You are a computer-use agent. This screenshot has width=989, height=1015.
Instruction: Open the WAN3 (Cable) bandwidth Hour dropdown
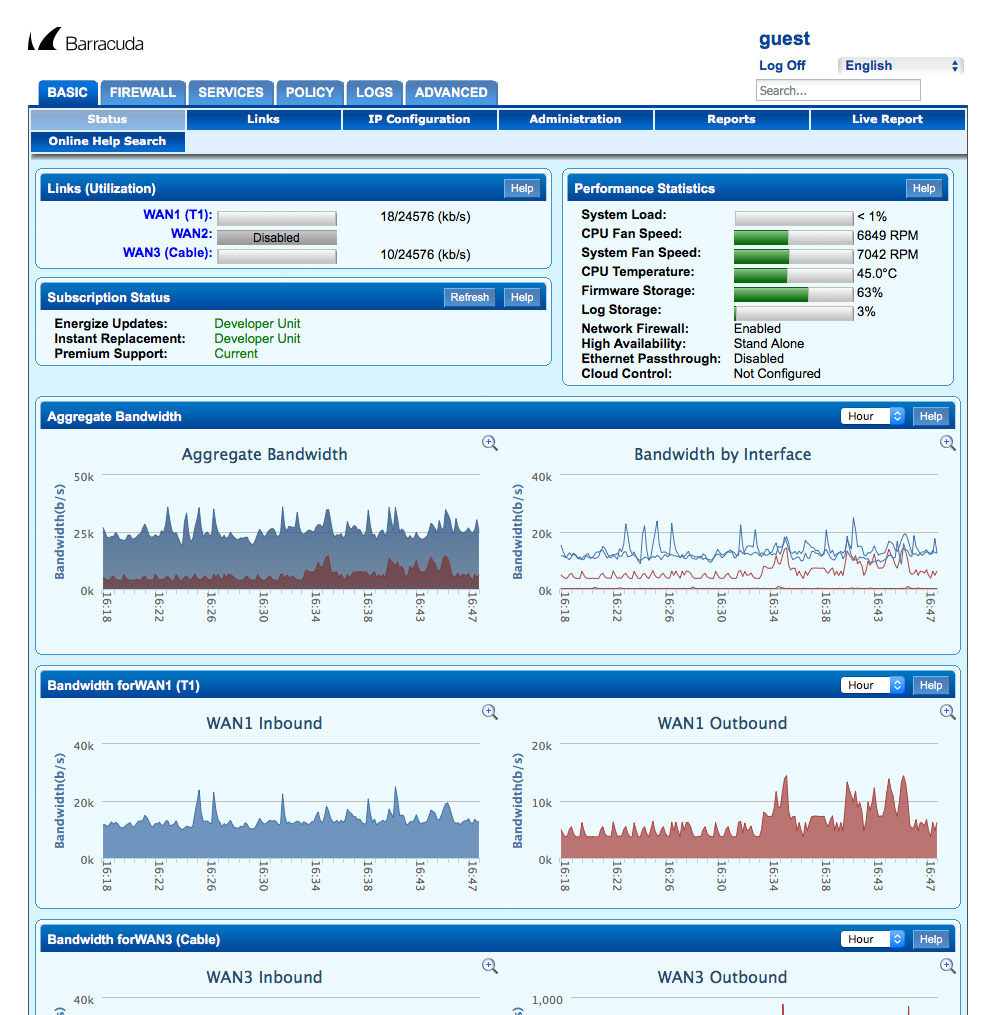point(872,939)
